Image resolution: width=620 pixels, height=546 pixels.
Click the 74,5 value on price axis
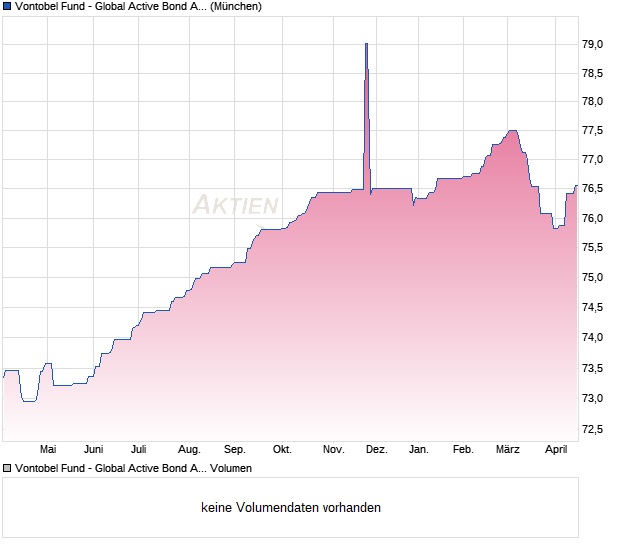pos(593,307)
